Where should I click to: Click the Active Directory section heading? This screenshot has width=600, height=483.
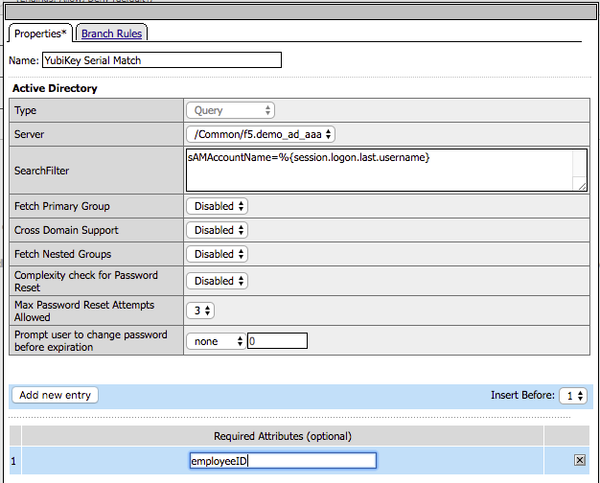[x=55, y=88]
